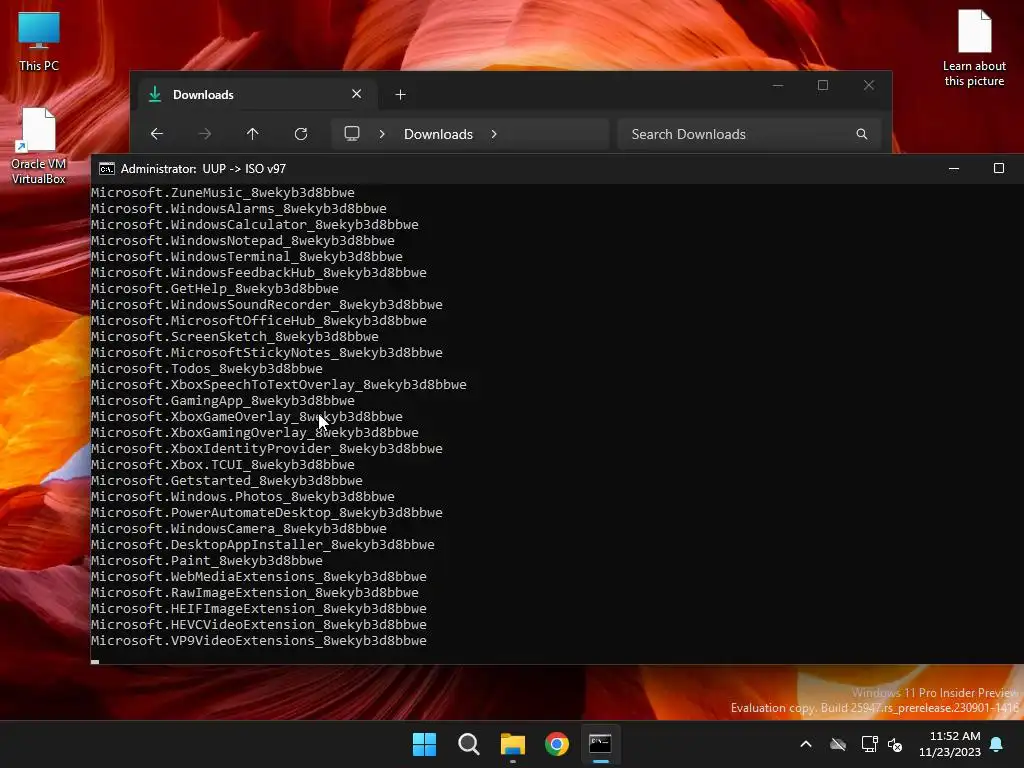
Task: Click the search magnifier in Search Downloads
Action: pos(862,134)
